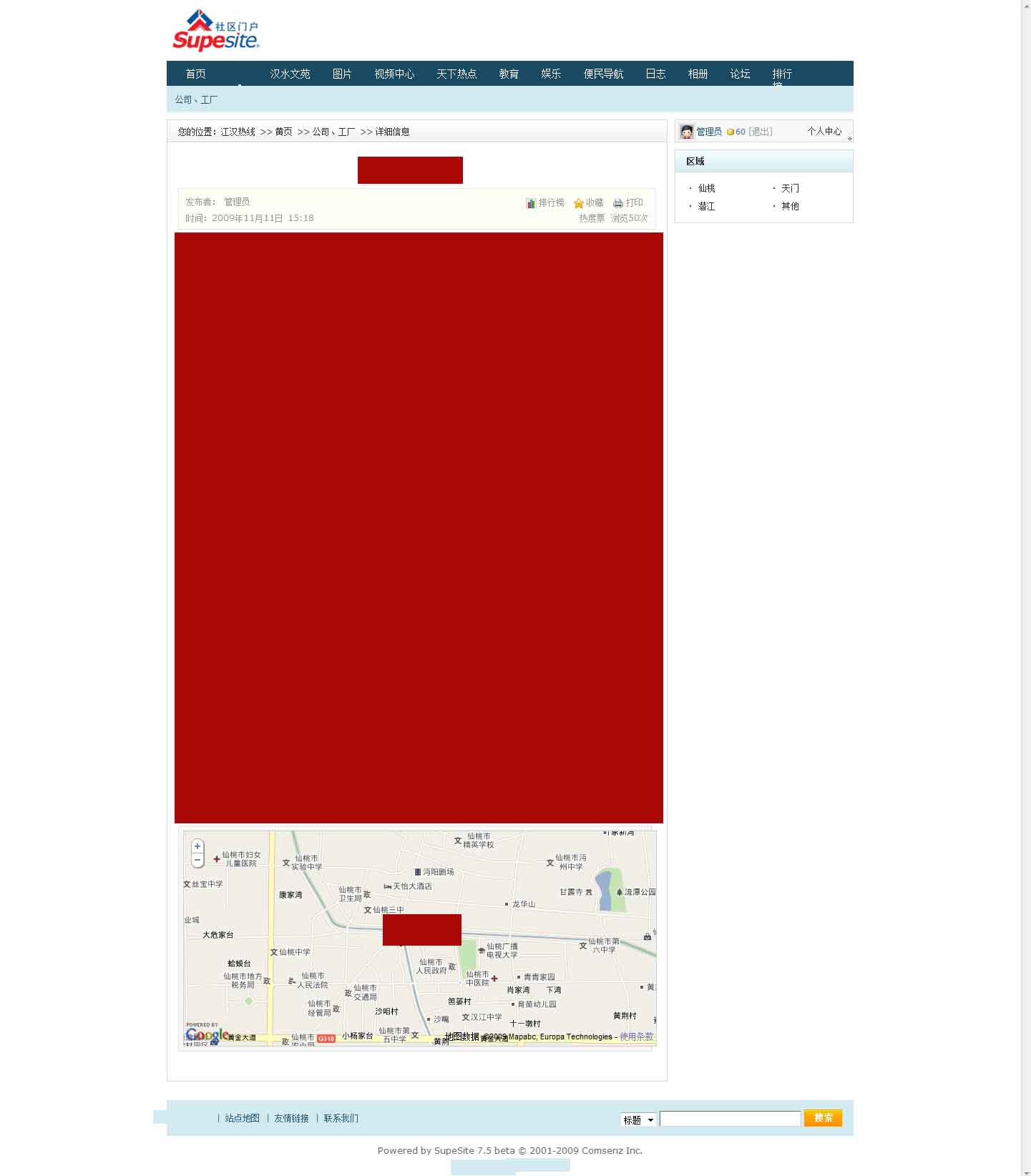Select the 仙桃 region
Image resolution: width=1031 pixels, height=1176 pixels.
706,188
